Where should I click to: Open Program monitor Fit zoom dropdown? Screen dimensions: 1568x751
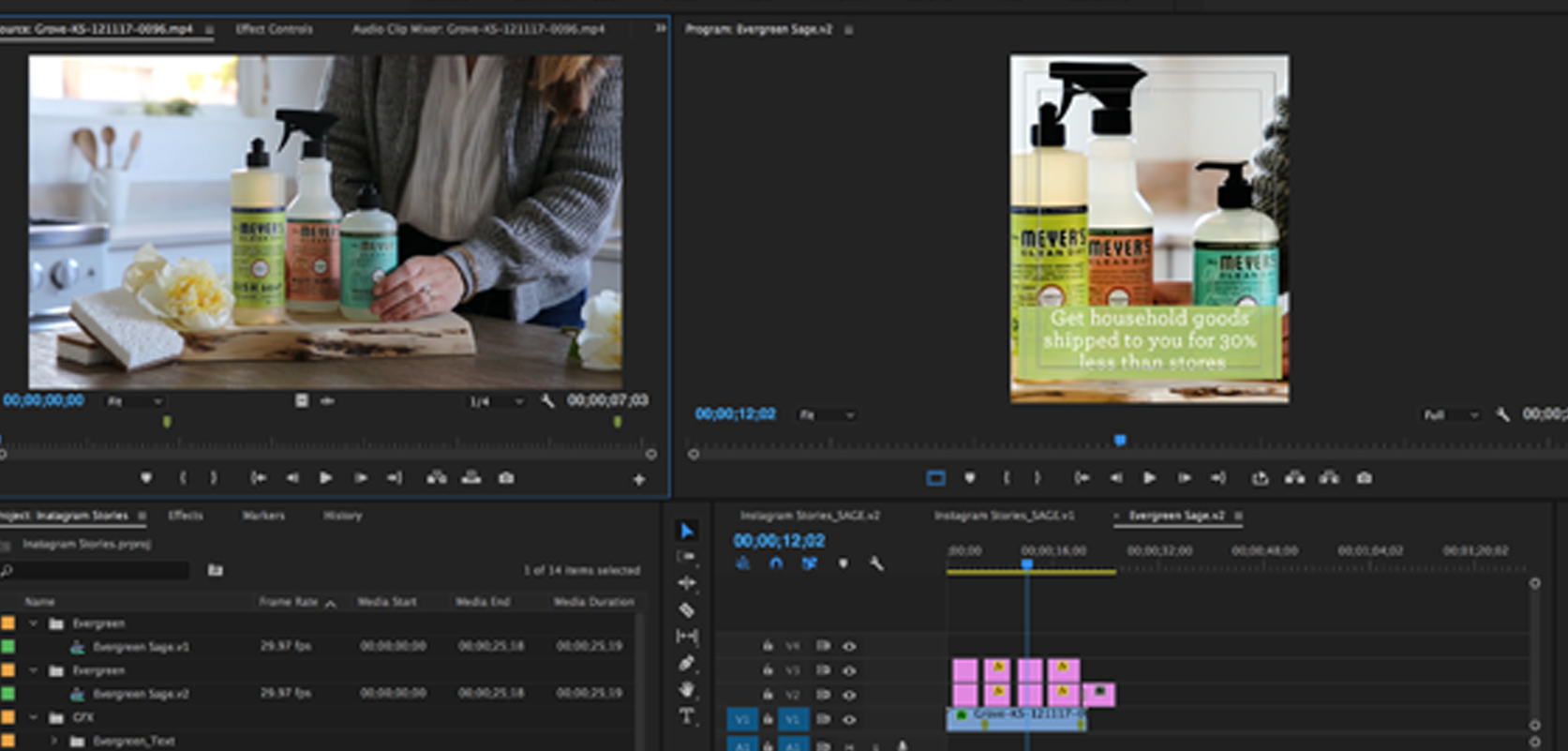click(827, 414)
